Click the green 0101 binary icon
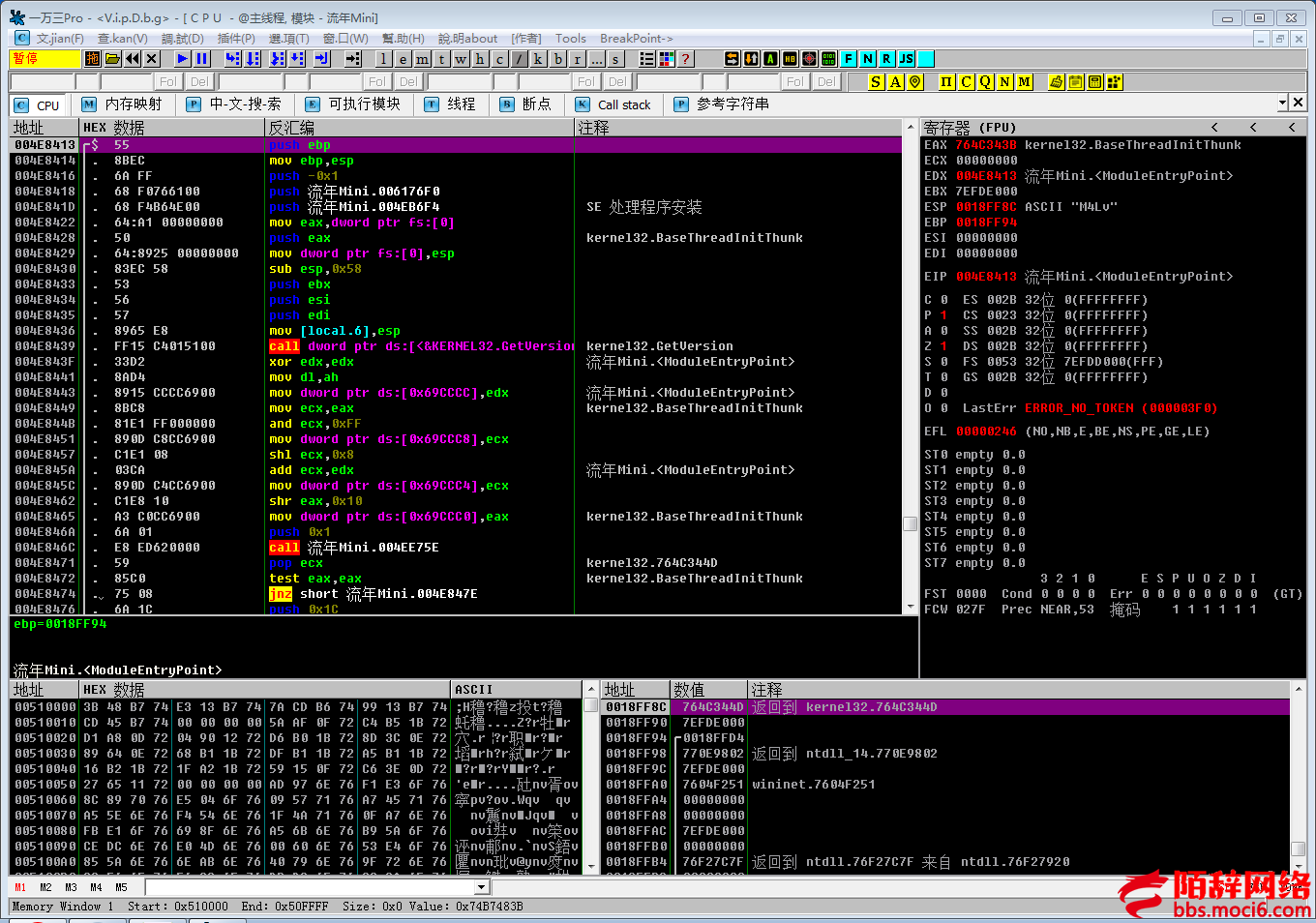This screenshot has width=1316, height=923. click(828, 58)
